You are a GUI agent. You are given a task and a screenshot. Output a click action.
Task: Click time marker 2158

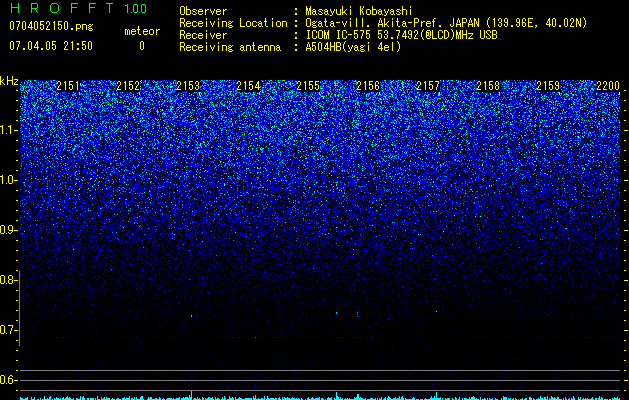click(x=488, y=86)
